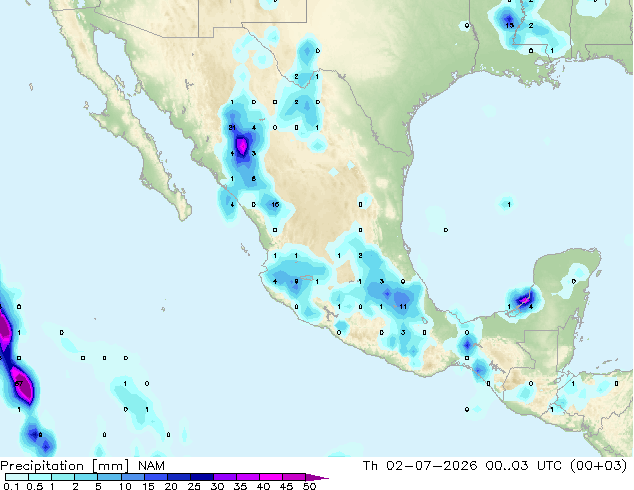The width and height of the screenshot is (634, 490).
Task: Pick the 10–15 mm legend color swatch
Action: [132, 477]
